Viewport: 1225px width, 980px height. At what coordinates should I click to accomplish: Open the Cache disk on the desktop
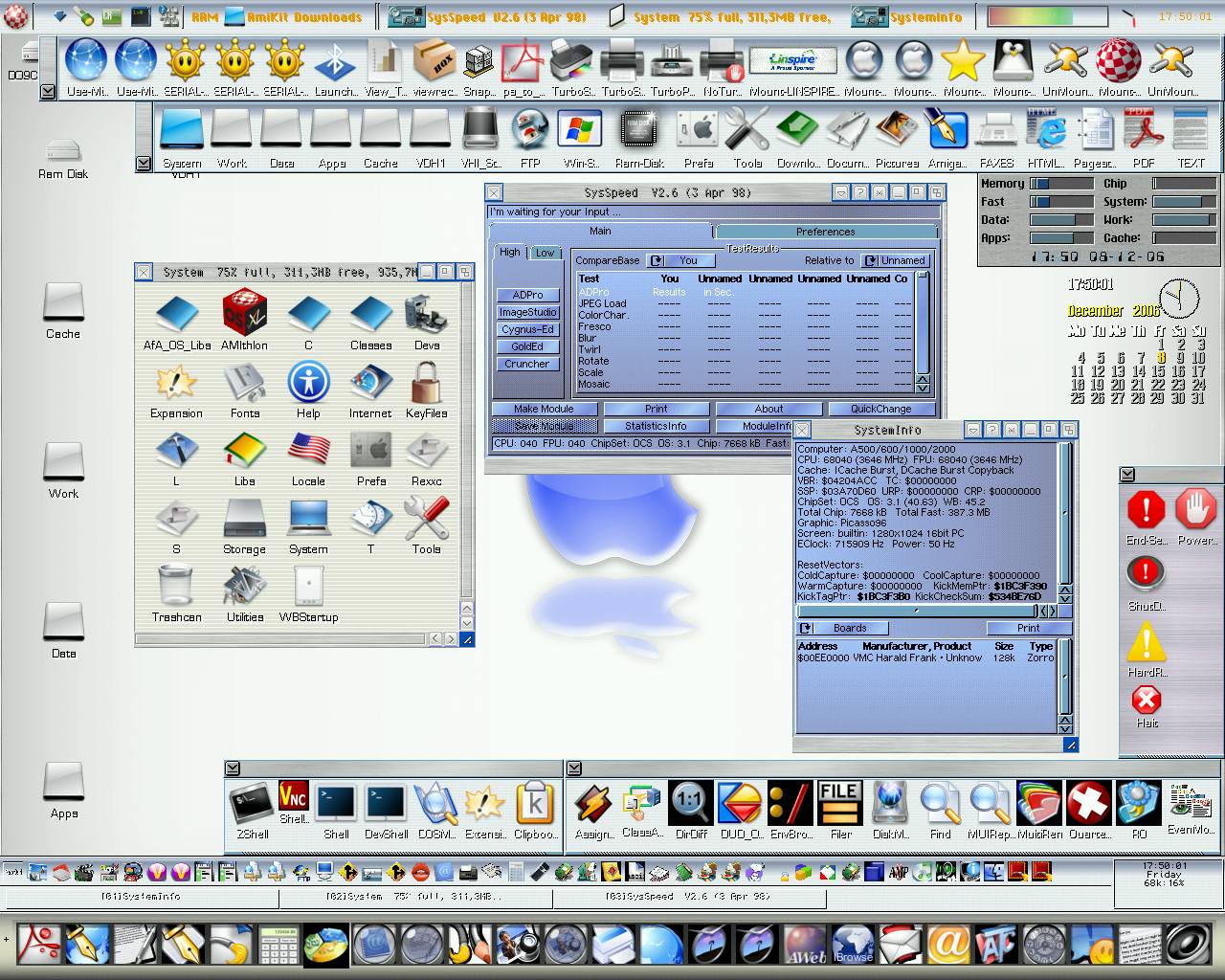coord(63,302)
